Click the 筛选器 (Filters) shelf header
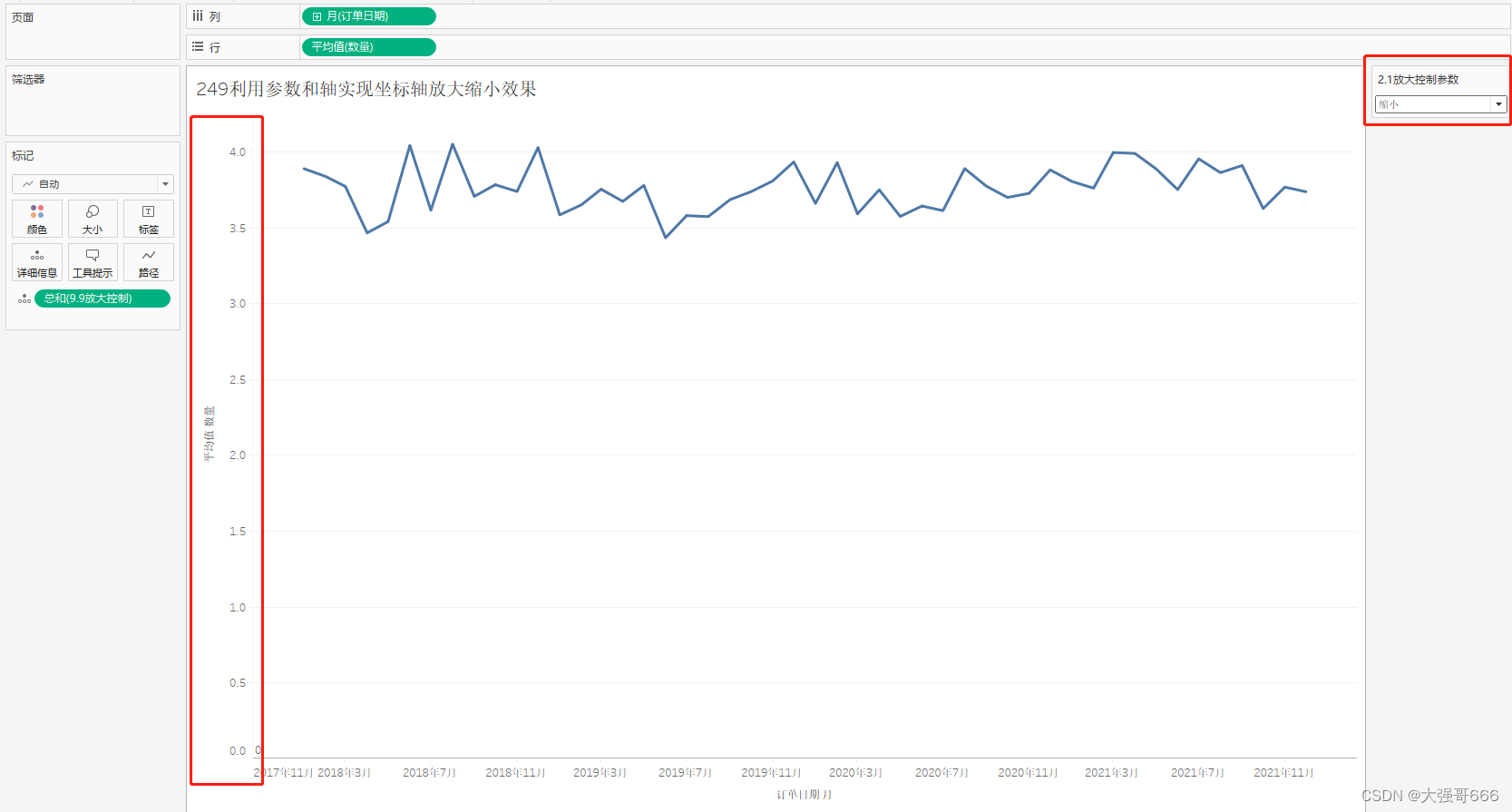 pyautogui.click(x=28, y=80)
